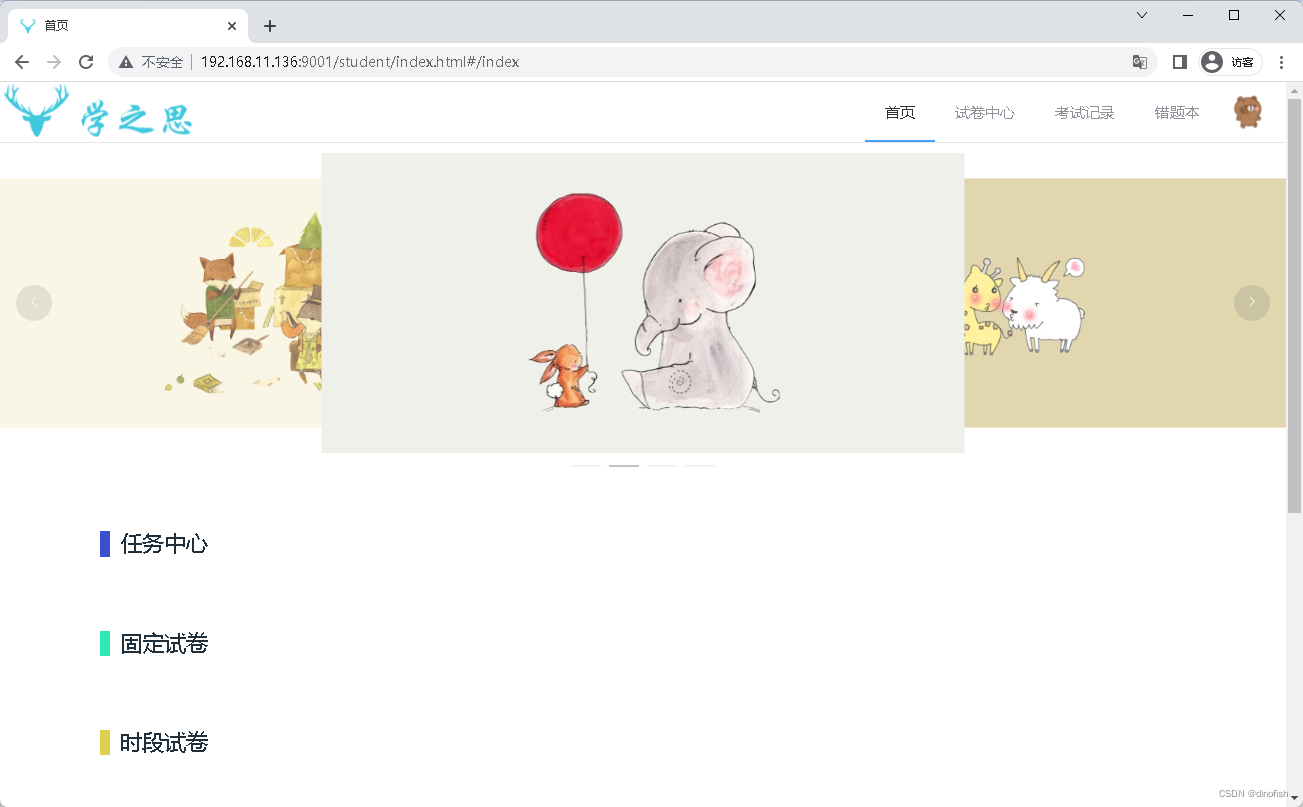Select the fourth carousel indicator dot
1303x807 pixels.
tap(700, 464)
